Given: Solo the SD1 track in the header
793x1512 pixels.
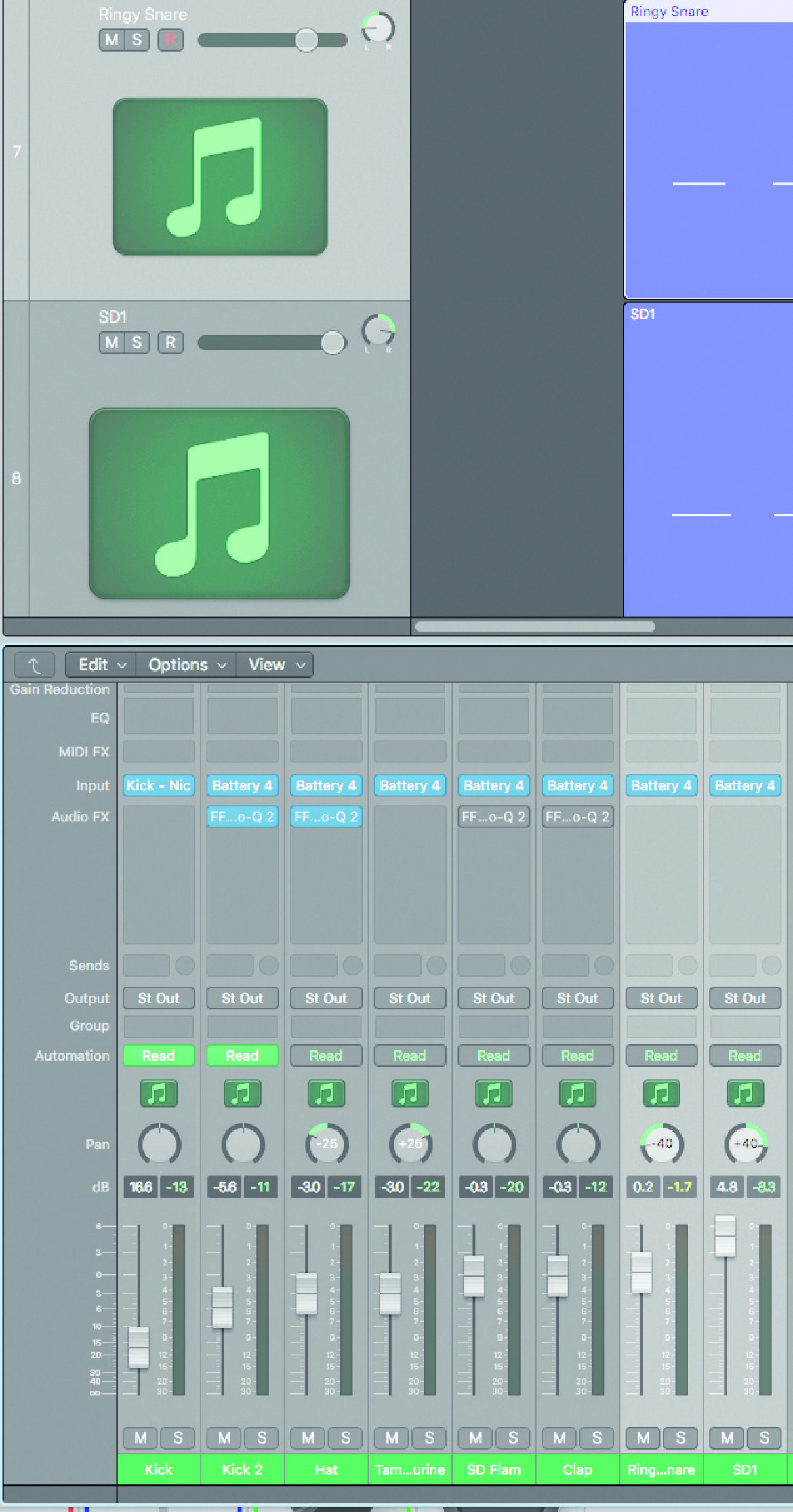Looking at the screenshot, I should tap(137, 342).
